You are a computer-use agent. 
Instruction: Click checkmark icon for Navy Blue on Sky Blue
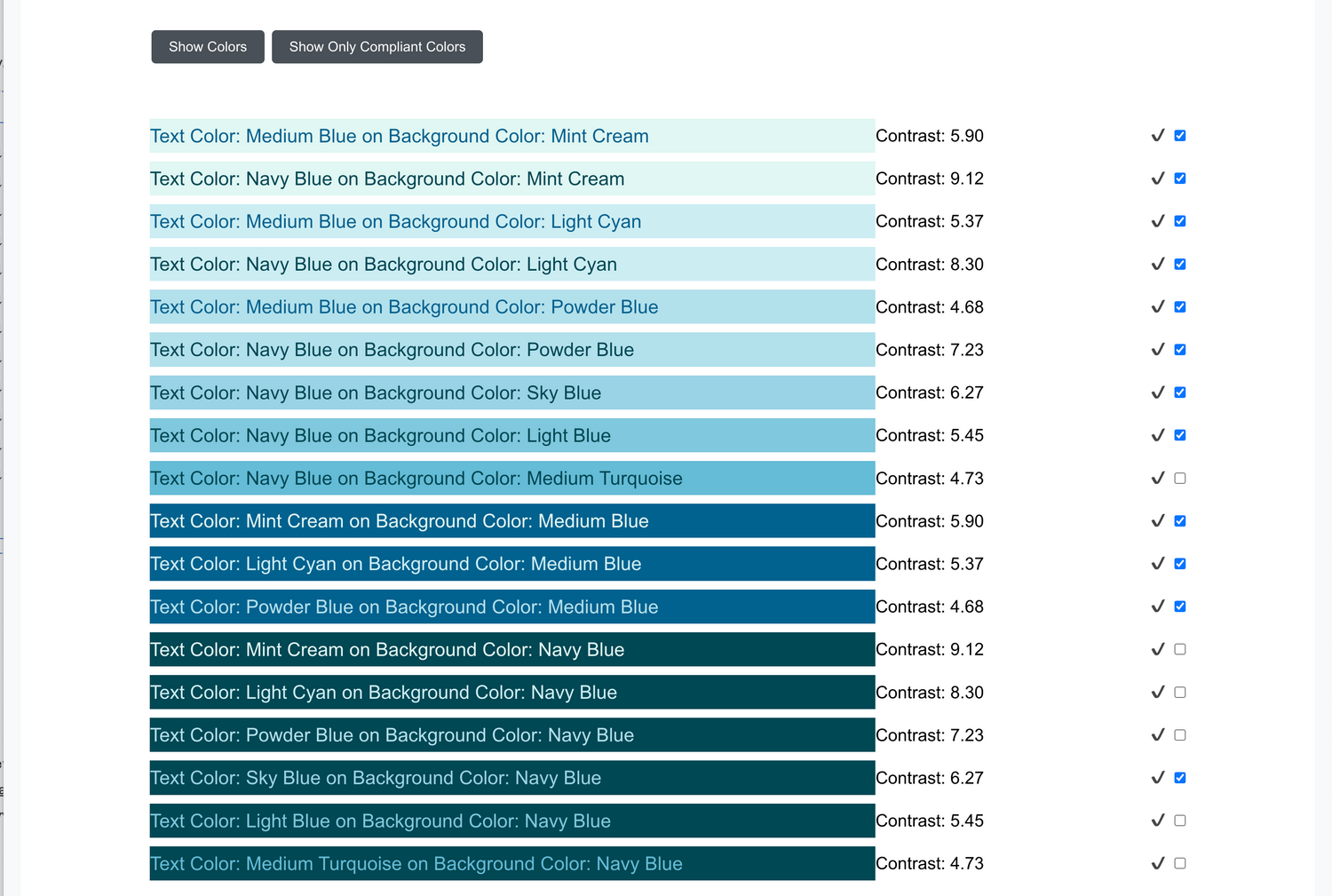click(x=1157, y=392)
